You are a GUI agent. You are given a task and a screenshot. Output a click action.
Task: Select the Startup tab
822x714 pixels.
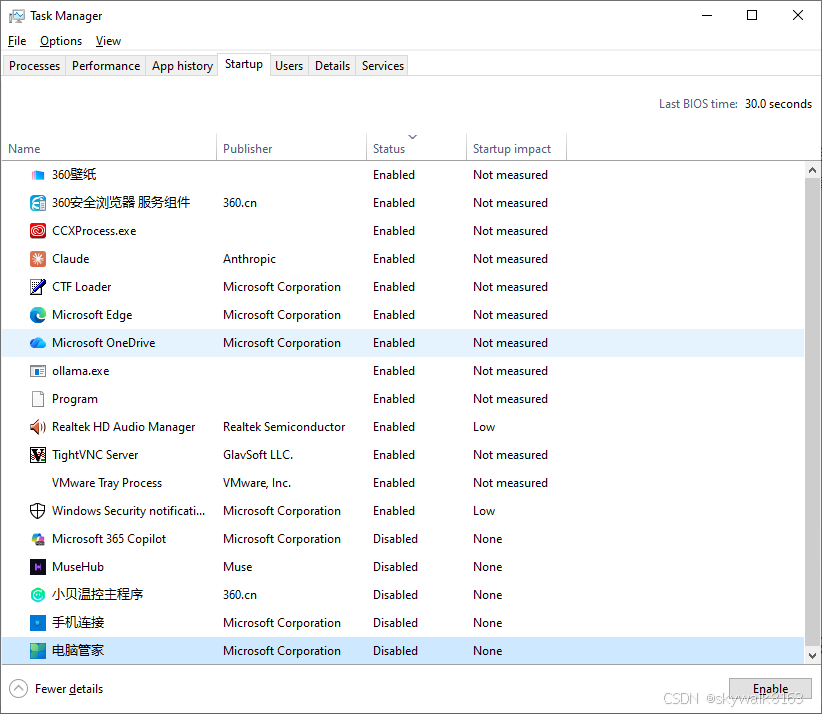pyautogui.click(x=244, y=64)
